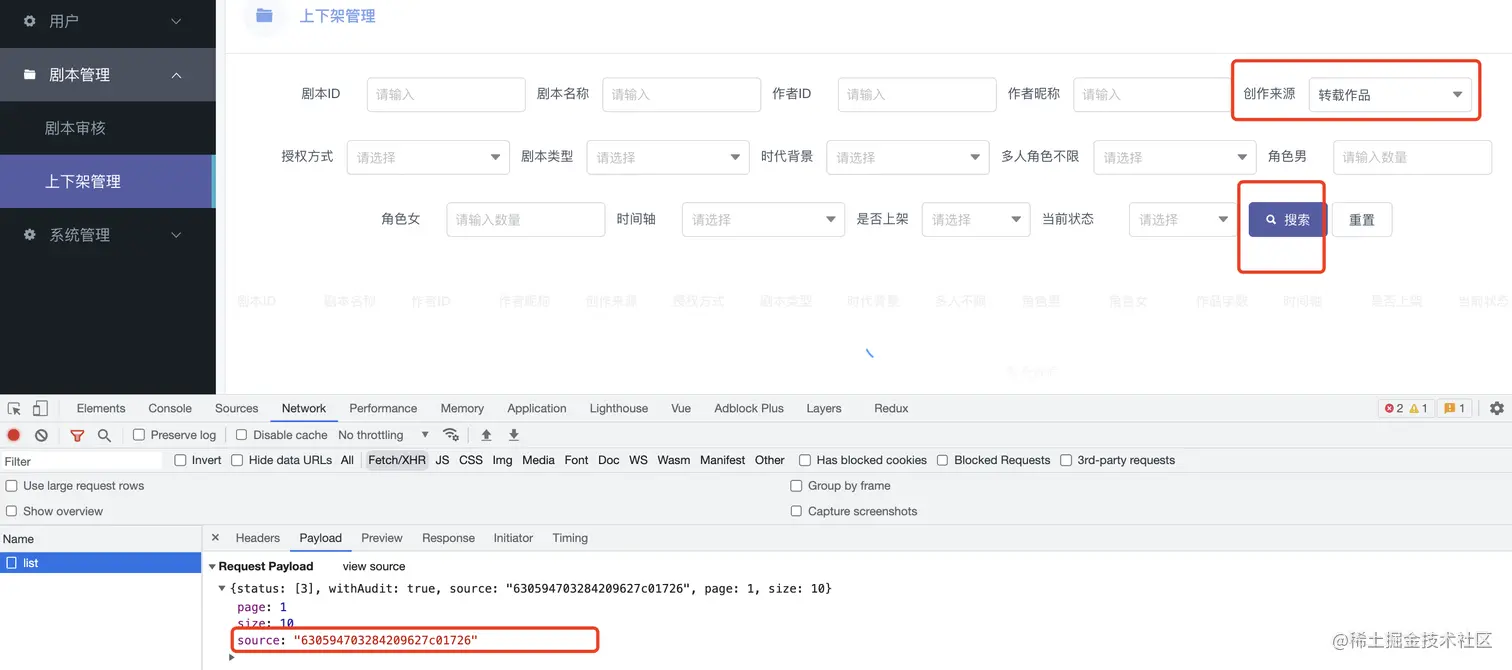
Task: Click the yellow warnings count badge
Action: (1417, 408)
